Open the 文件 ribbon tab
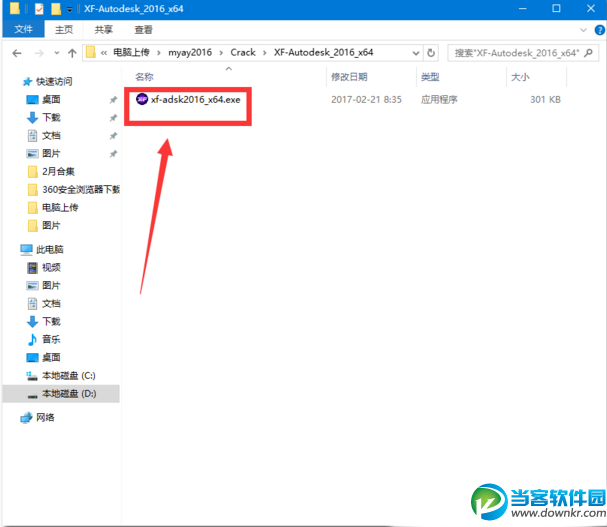 [23, 29]
